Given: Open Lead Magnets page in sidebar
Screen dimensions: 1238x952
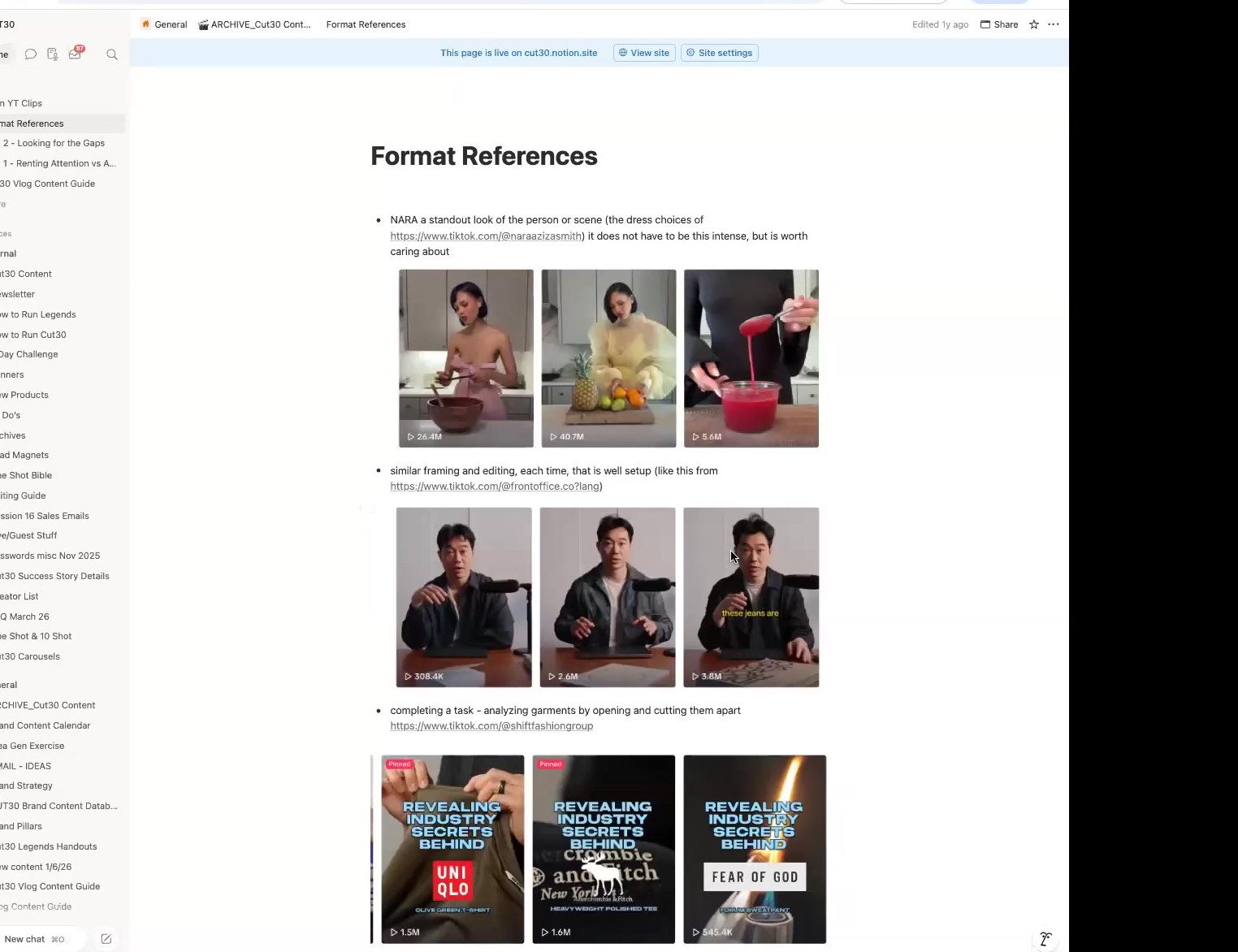Looking at the screenshot, I should (x=63, y=455).
